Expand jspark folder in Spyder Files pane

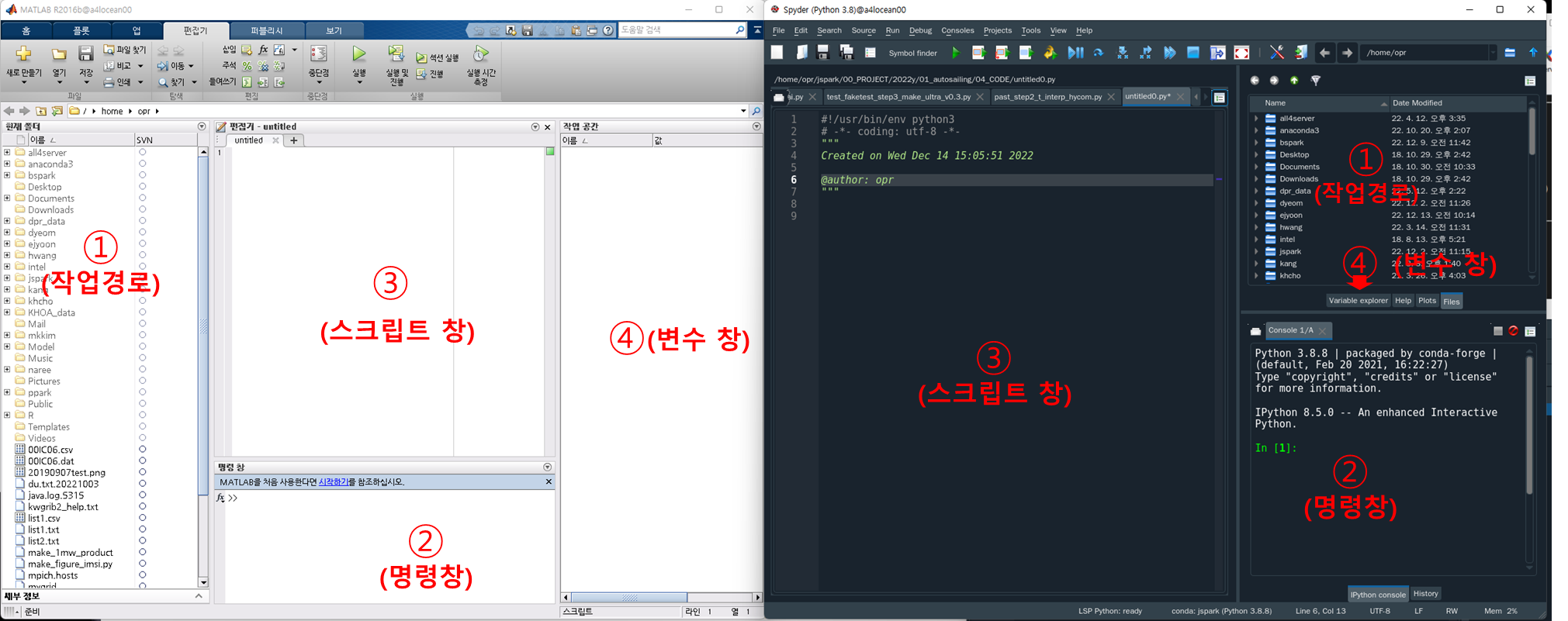pos(1256,251)
